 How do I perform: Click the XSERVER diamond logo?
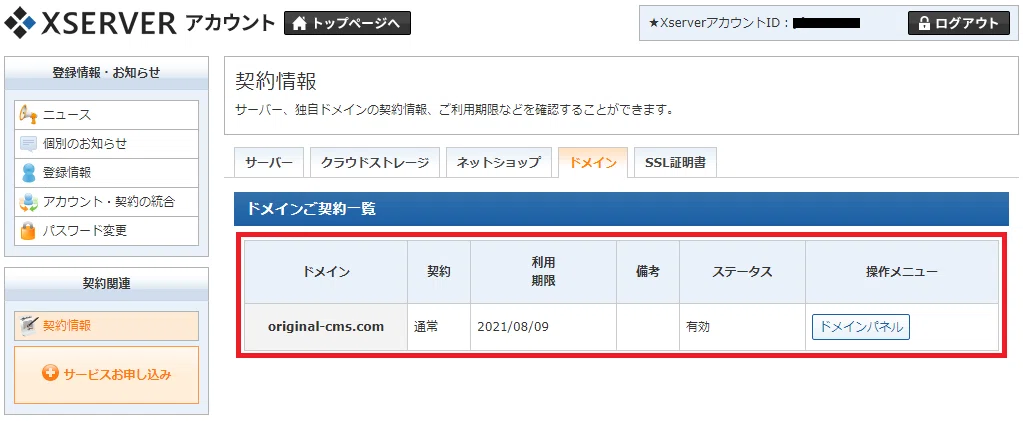tap(20, 23)
